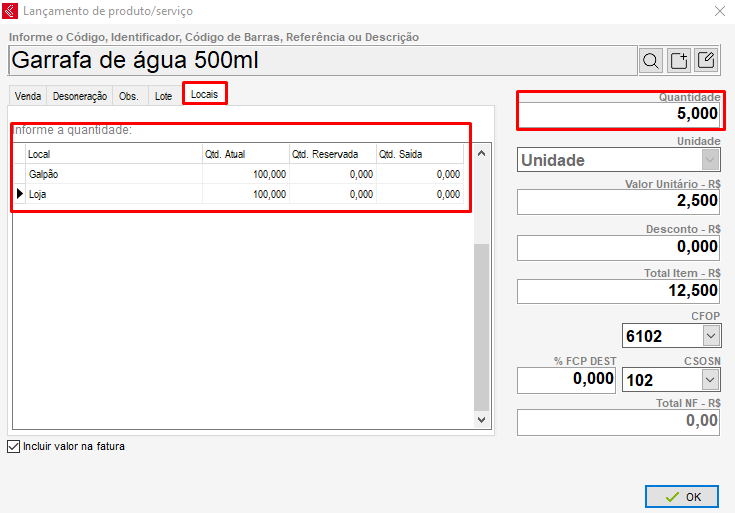The image size is (735, 513).
Task: Open the Unidade dropdown
Action: [710, 160]
